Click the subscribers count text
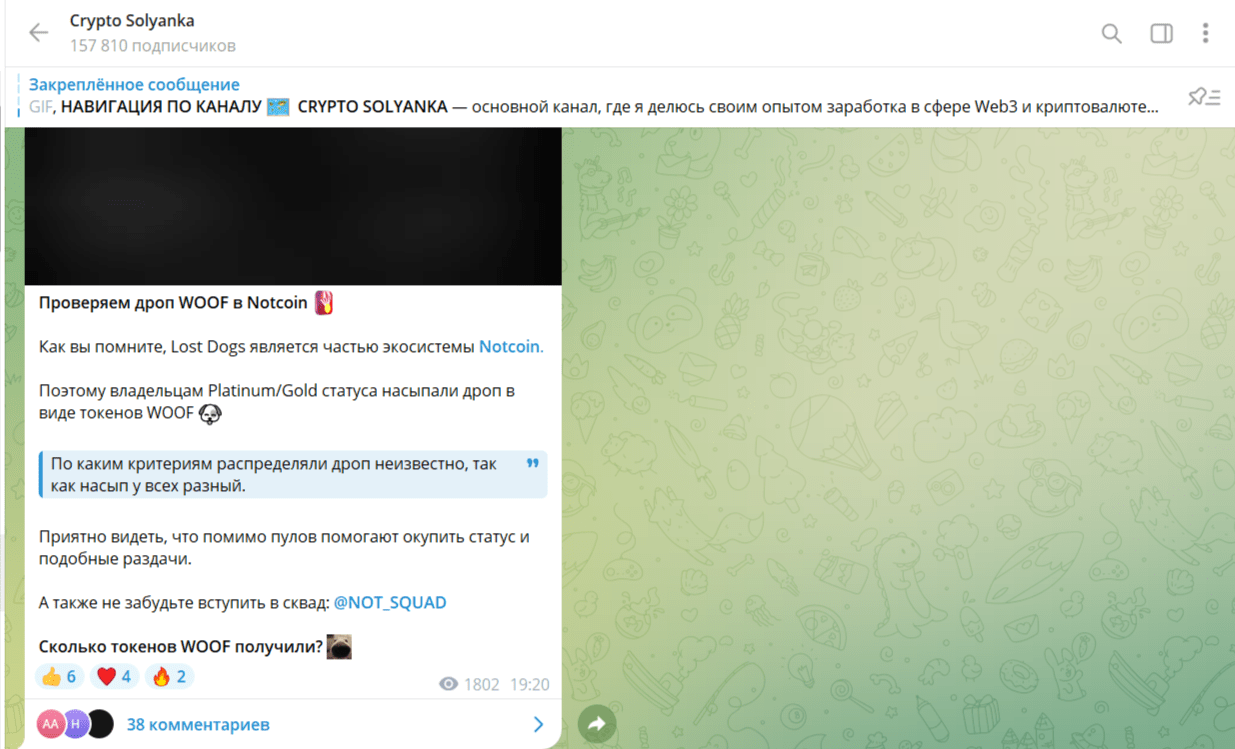The height and width of the screenshot is (749, 1235). (x=153, y=46)
